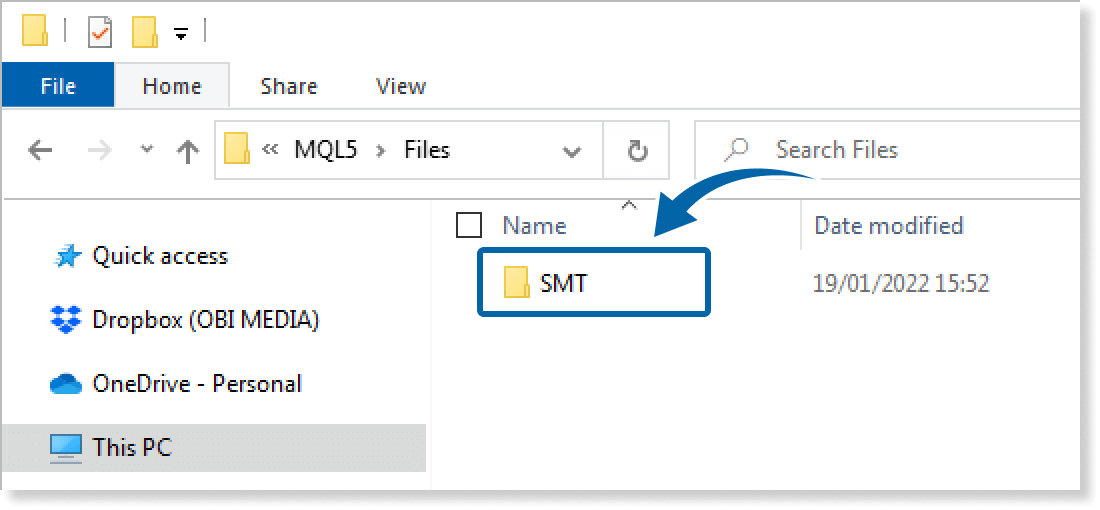Click the Properties checkmark icon in title bar
Viewport: 1100px width, 510px height.
pyautogui.click(x=100, y=32)
